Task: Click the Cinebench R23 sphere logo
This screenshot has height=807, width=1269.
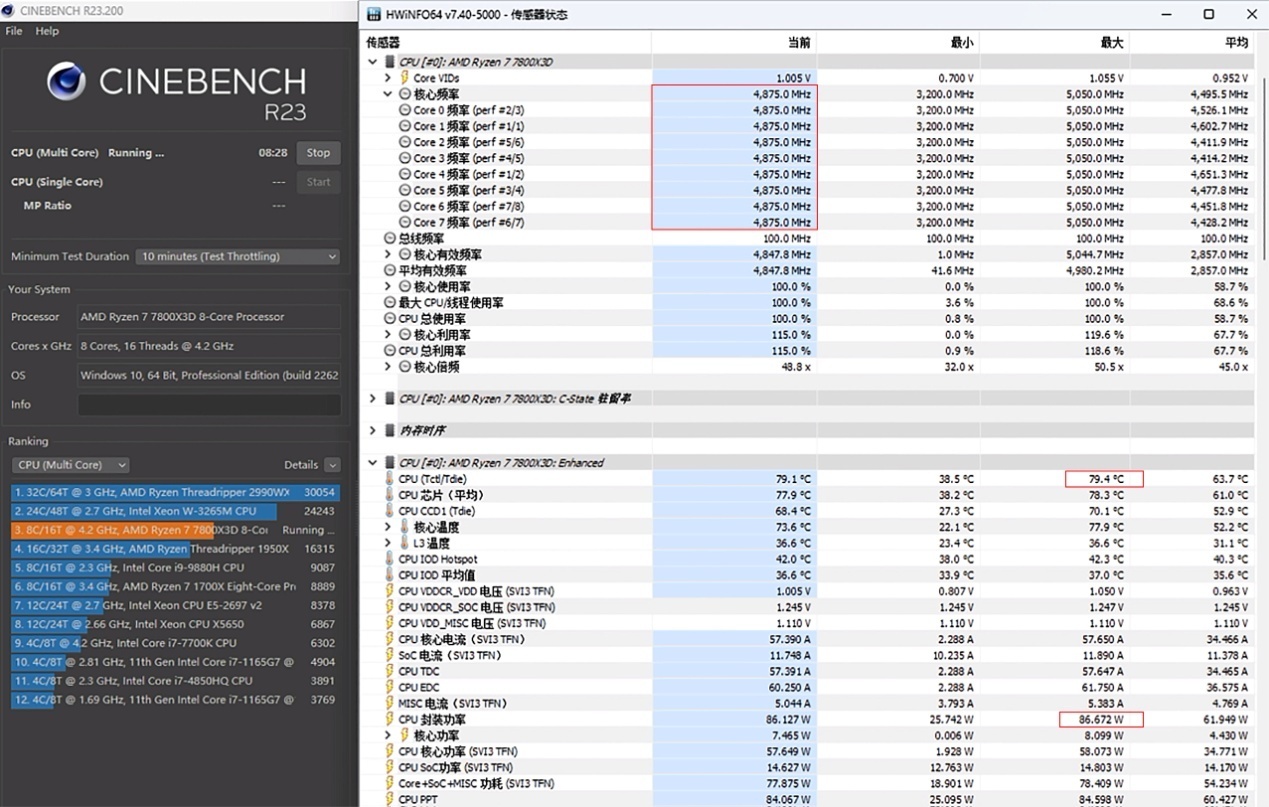Action: point(66,82)
